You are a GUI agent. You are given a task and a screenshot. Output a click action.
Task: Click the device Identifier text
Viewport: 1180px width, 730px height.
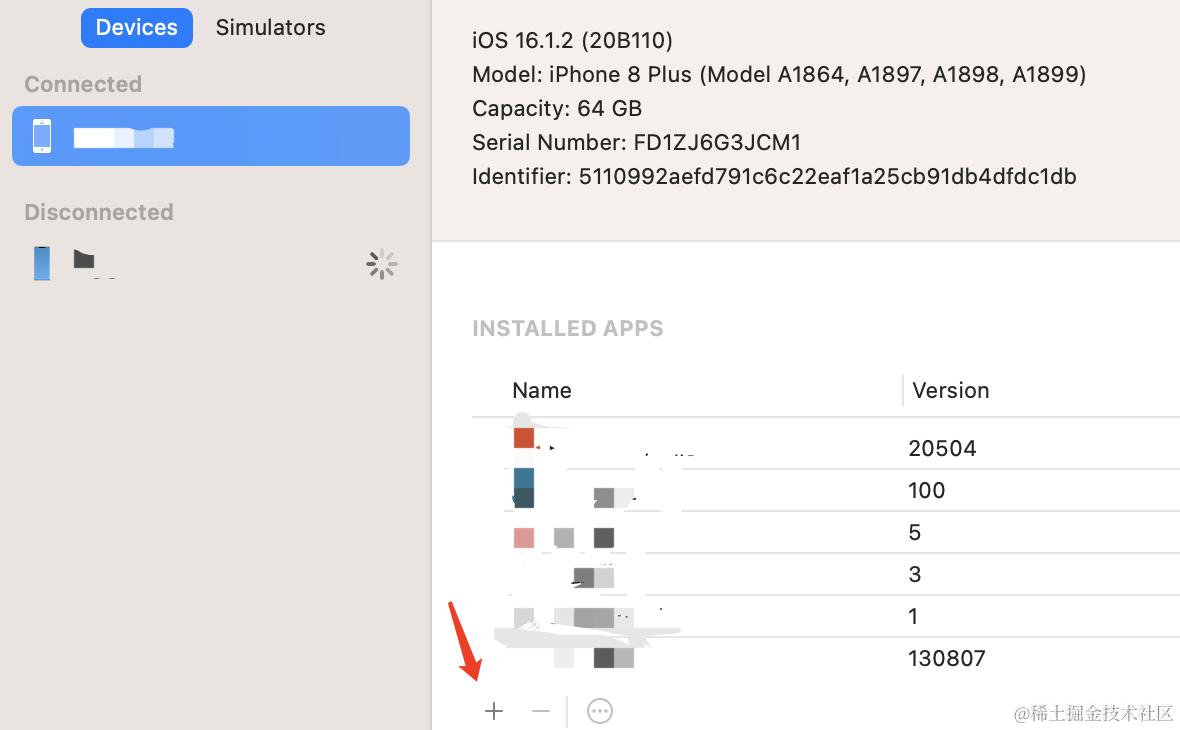(x=773, y=177)
